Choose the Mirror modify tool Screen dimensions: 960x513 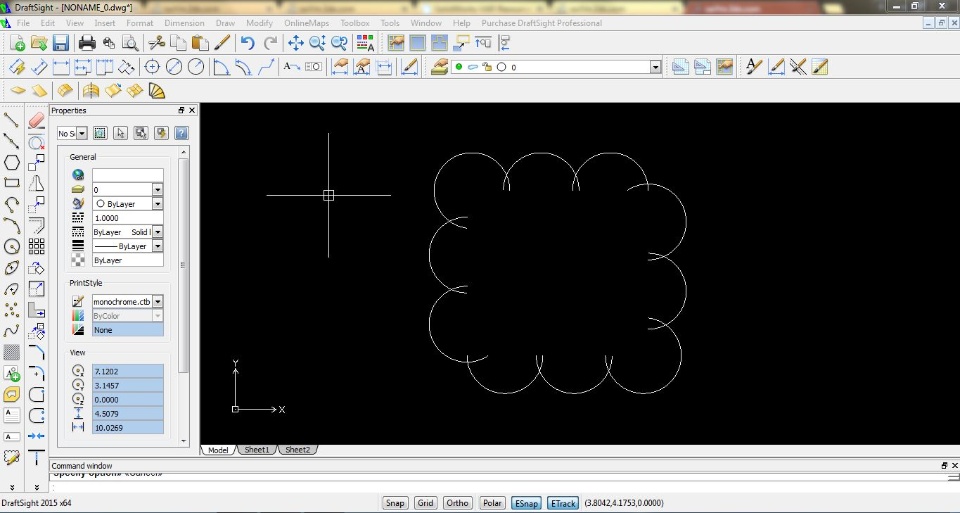coord(36,183)
